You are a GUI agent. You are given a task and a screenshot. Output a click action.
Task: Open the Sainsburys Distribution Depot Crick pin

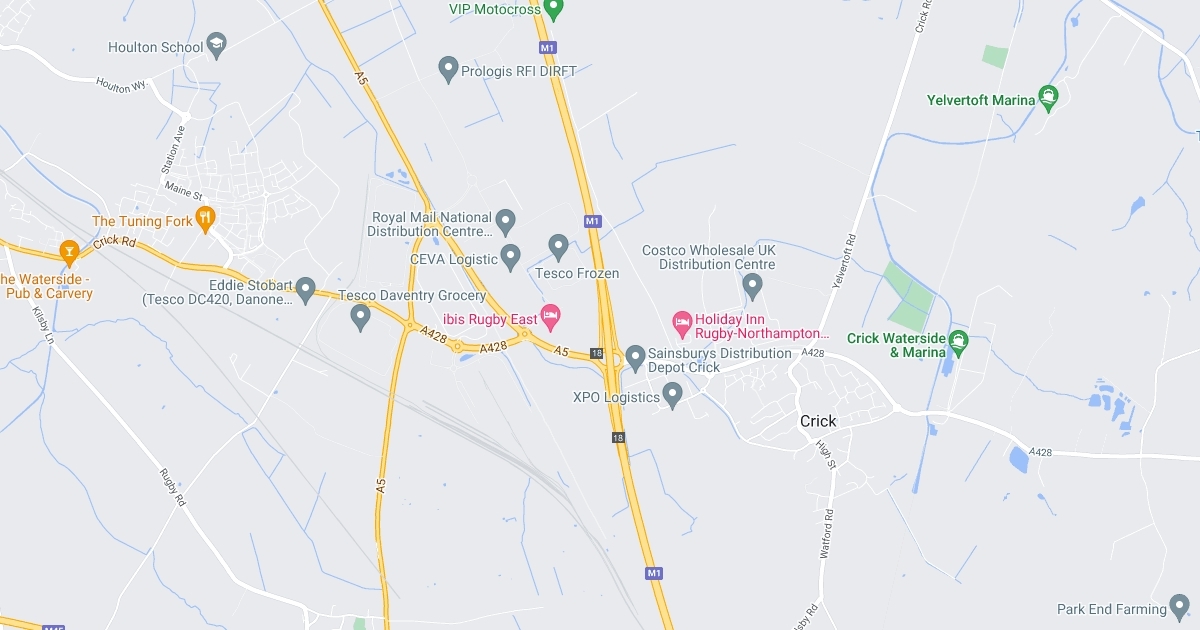click(x=635, y=357)
